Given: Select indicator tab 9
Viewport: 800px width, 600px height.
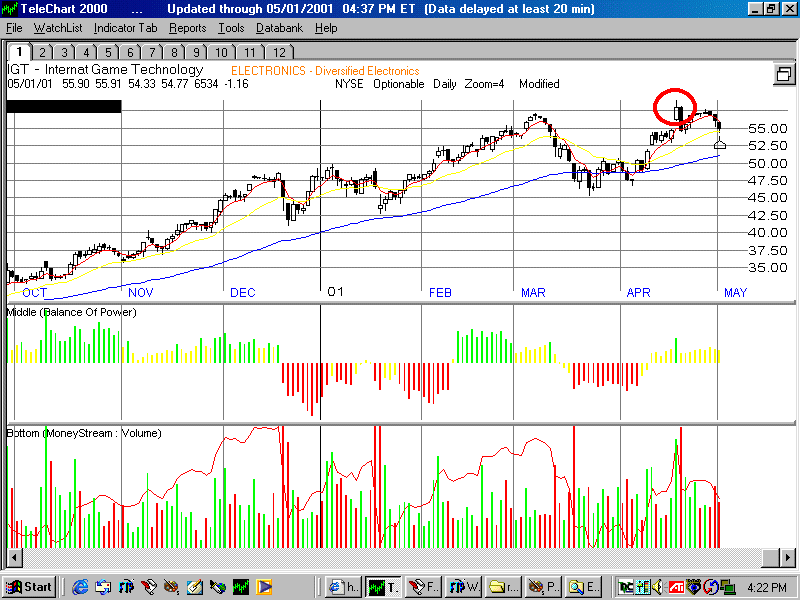Looking at the screenshot, I should [195, 52].
